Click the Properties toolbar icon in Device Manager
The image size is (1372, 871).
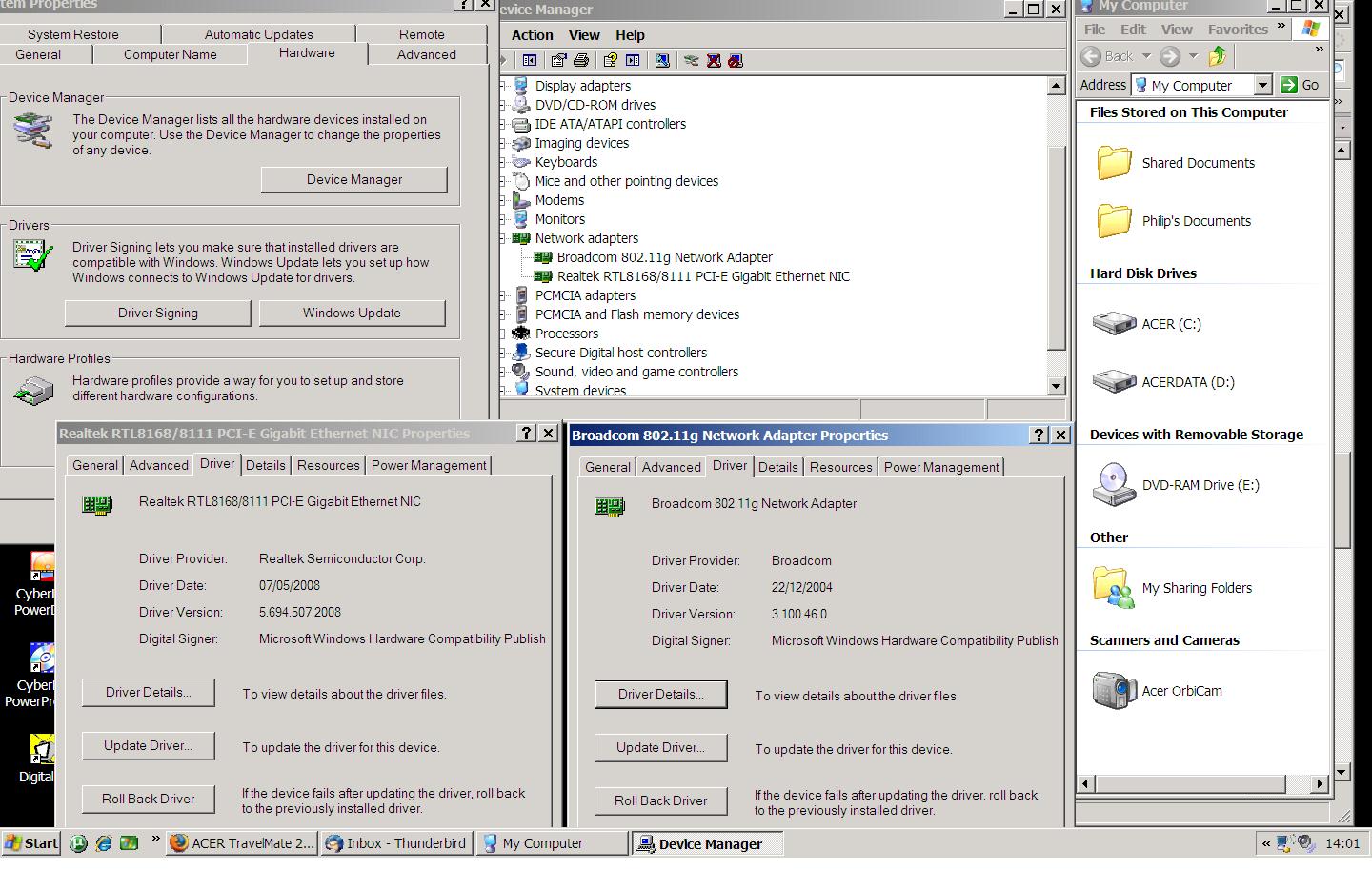[558, 60]
